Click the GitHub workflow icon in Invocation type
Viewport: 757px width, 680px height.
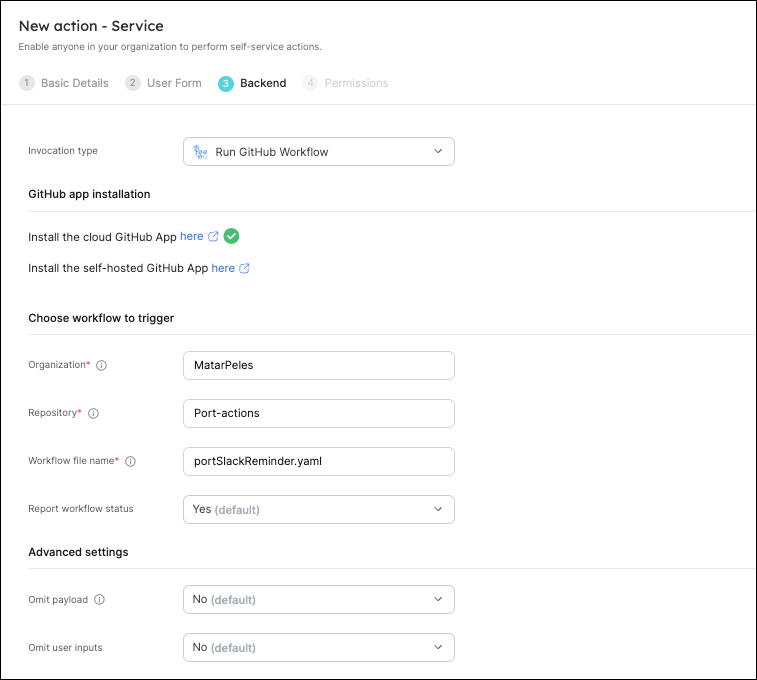(200, 152)
